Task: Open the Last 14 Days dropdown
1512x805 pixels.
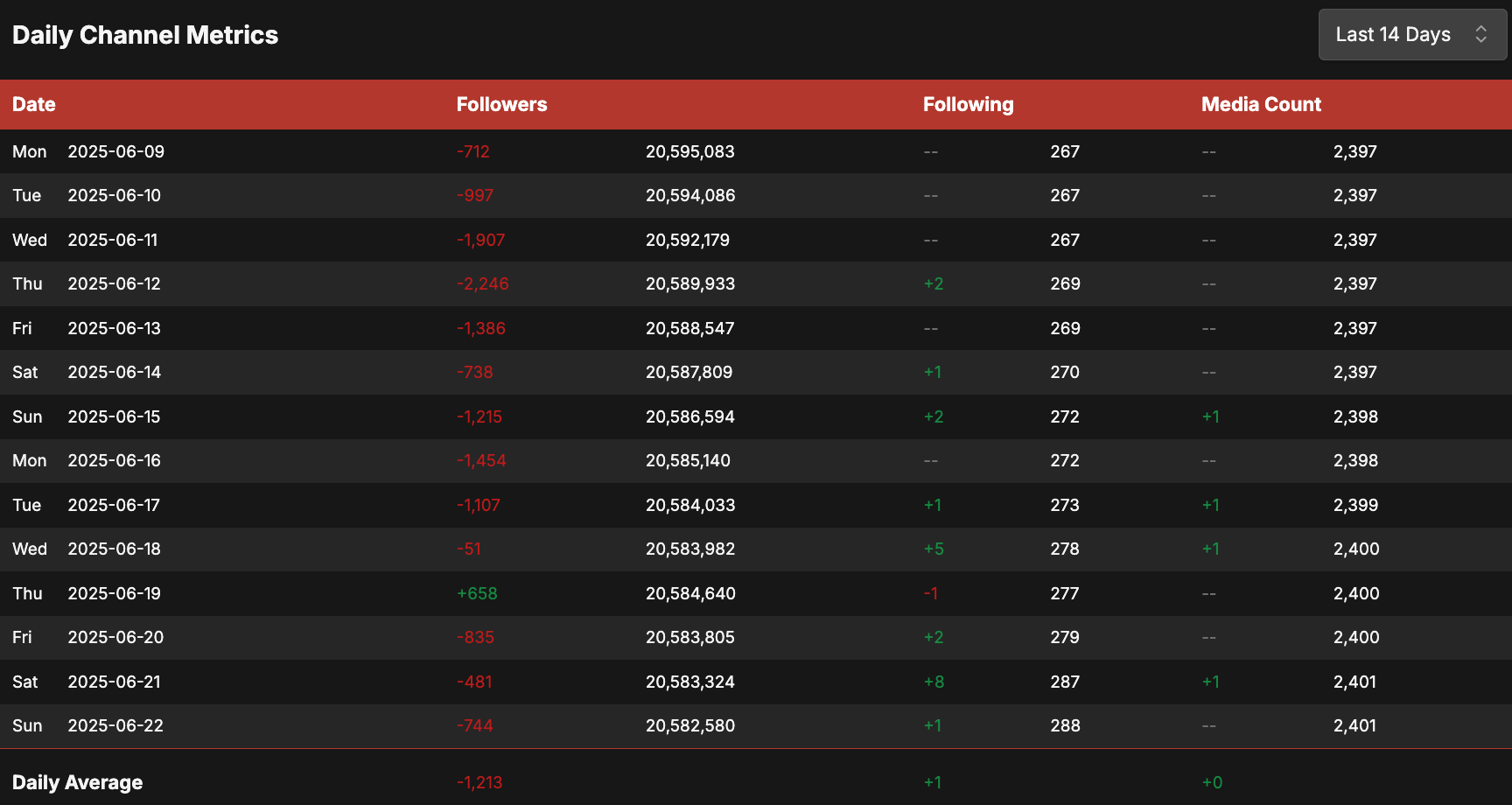Action: [x=1412, y=35]
